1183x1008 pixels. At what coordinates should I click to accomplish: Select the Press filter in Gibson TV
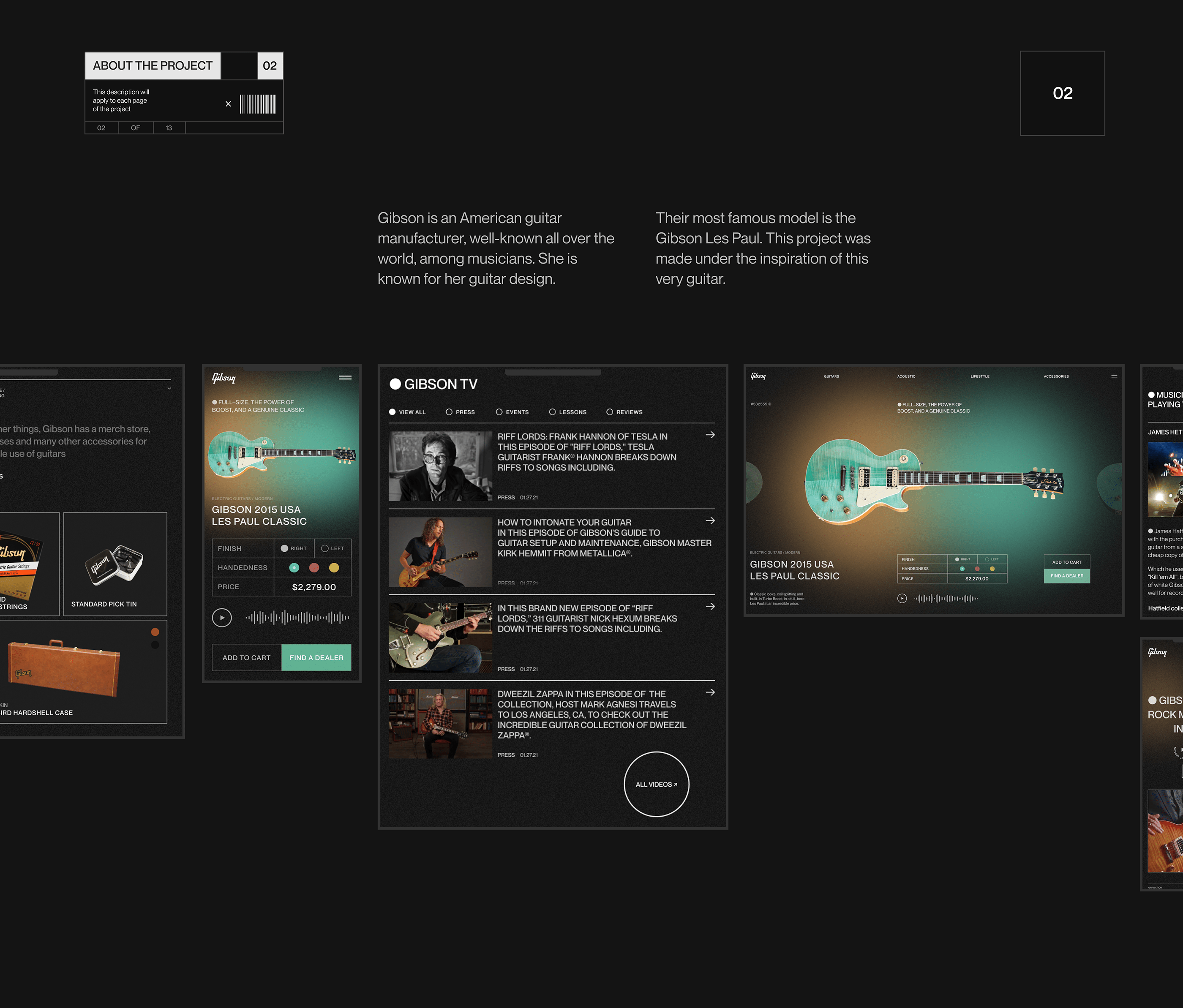pyautogui.click(x=450, y=412)
